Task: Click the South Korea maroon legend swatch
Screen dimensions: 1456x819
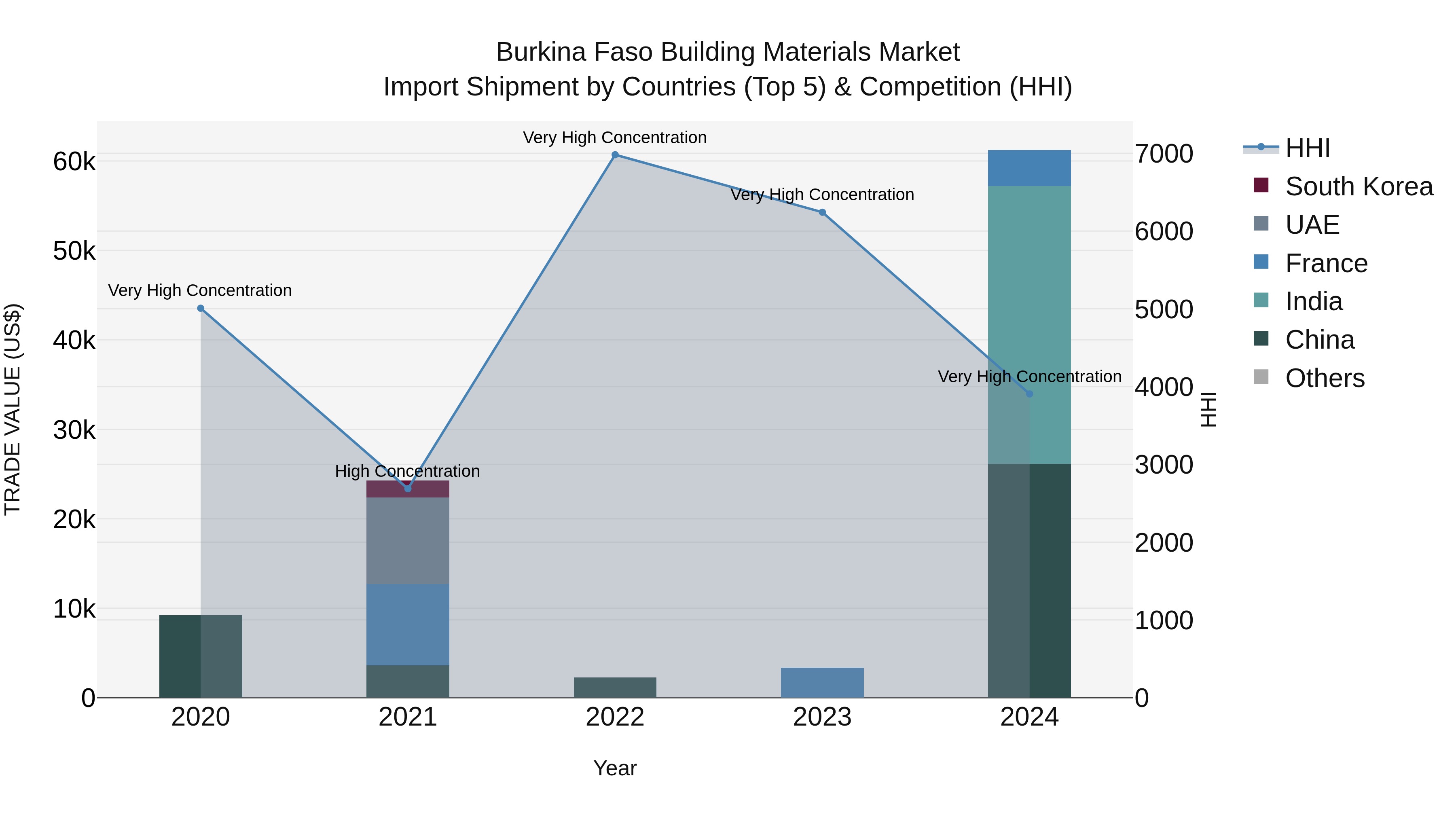Action: click(x=1261, y=185)
